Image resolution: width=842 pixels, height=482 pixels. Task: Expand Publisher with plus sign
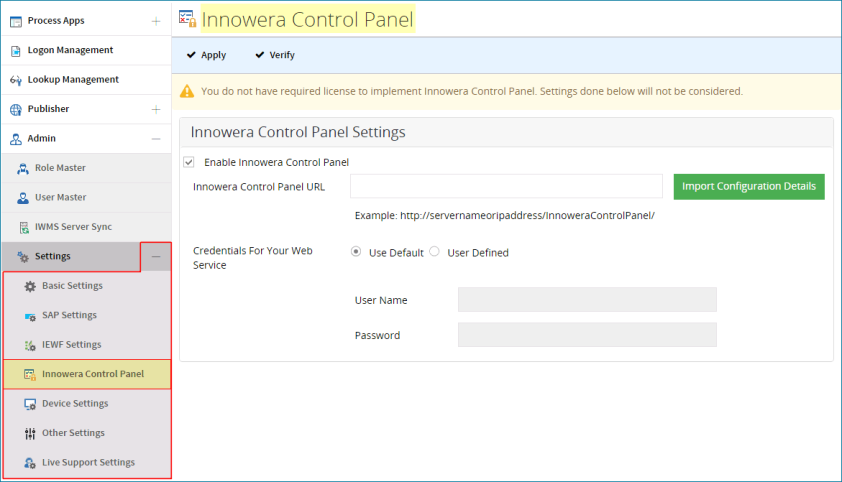click(x=156, y=109)
